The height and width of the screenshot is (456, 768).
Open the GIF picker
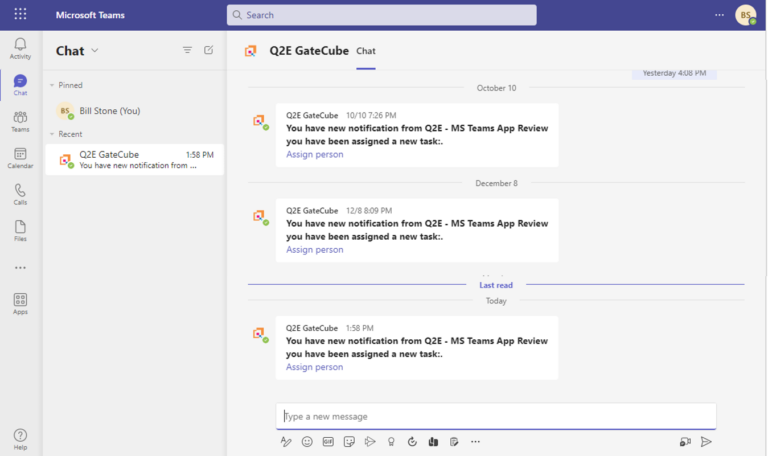[328, 442]
